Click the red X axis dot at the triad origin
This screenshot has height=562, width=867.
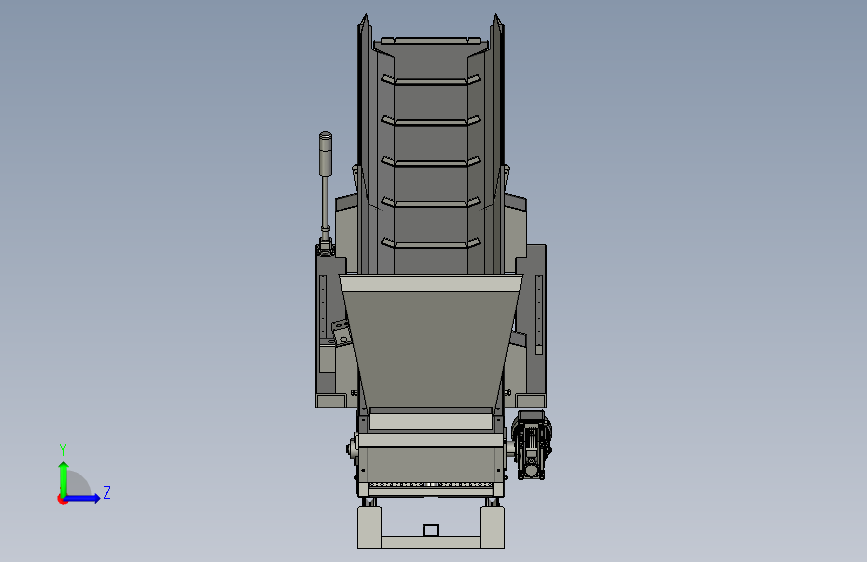[x=62, y=500]
